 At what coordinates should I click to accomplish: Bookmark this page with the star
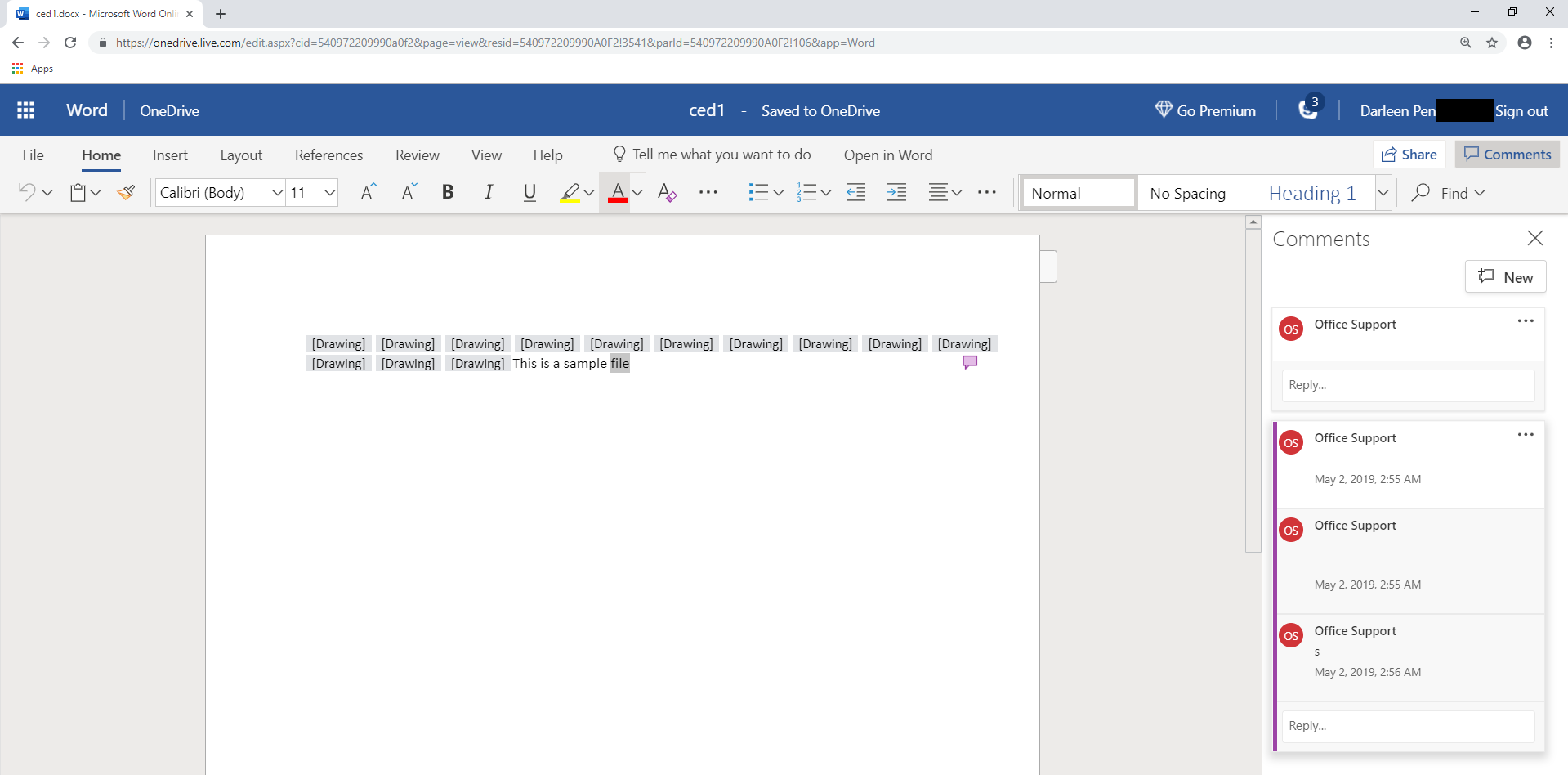(1492, 43)
